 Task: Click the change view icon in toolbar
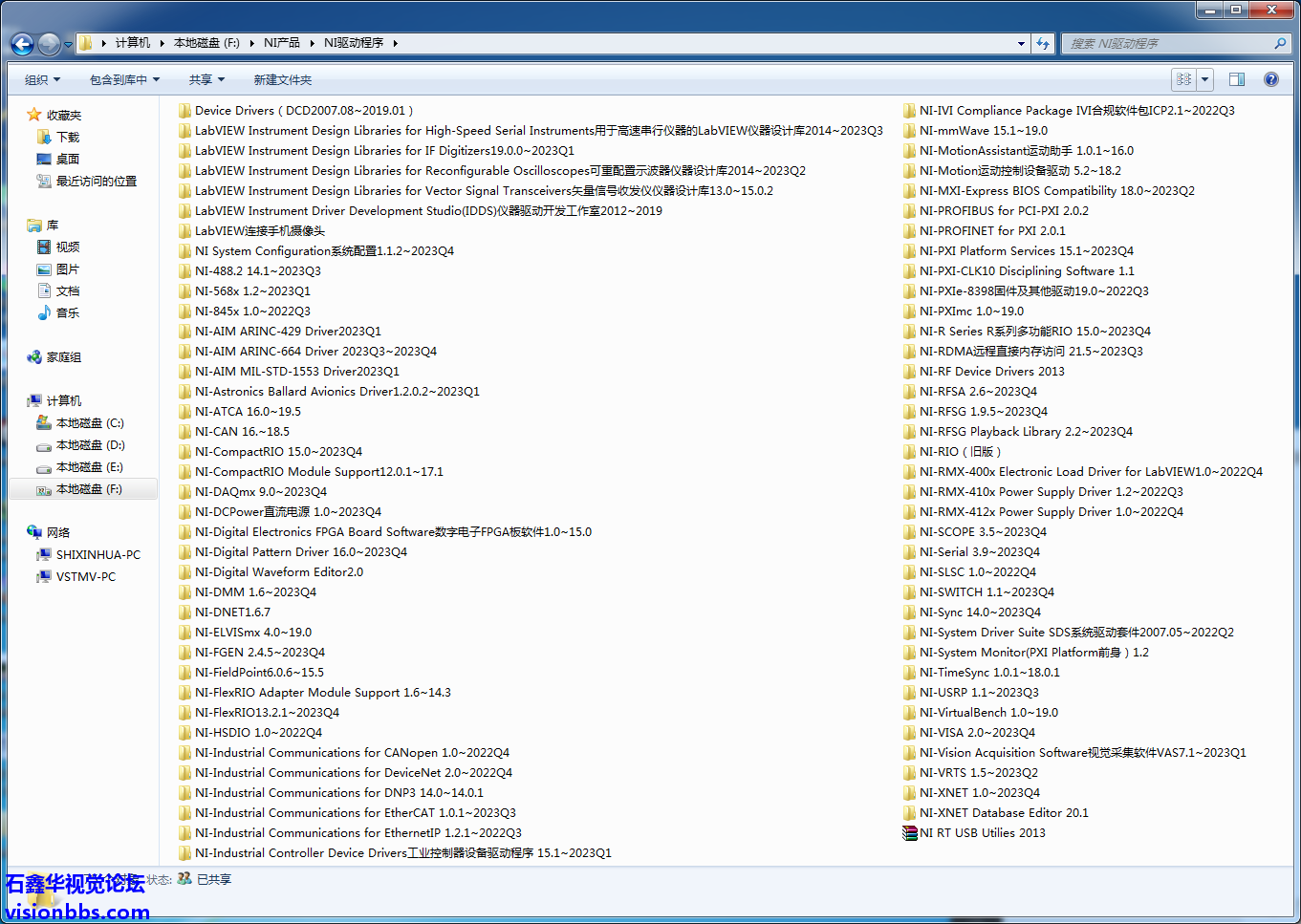[1184, 79]
